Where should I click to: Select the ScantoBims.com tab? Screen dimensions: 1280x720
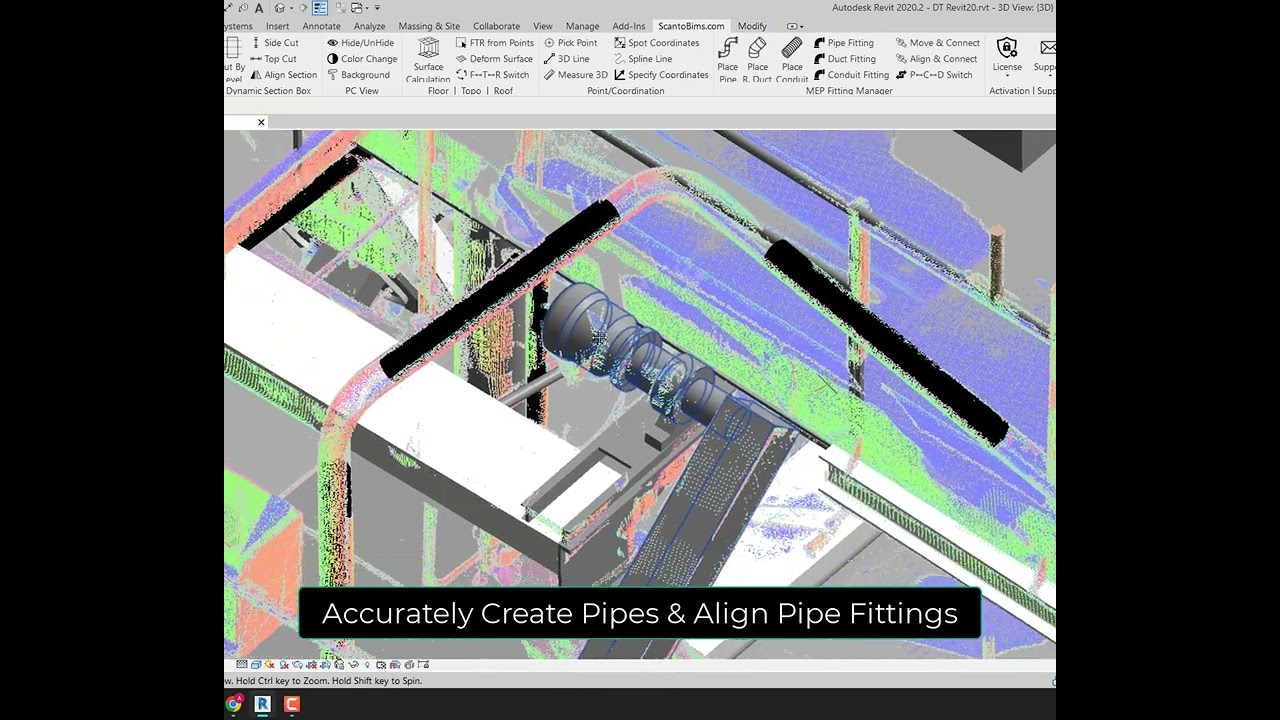coord(691,26)
